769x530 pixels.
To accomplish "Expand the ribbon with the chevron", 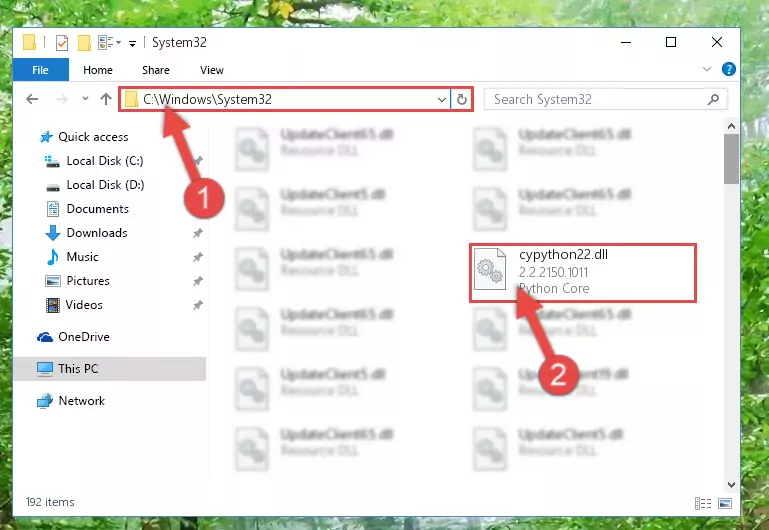I will point(707,69).
